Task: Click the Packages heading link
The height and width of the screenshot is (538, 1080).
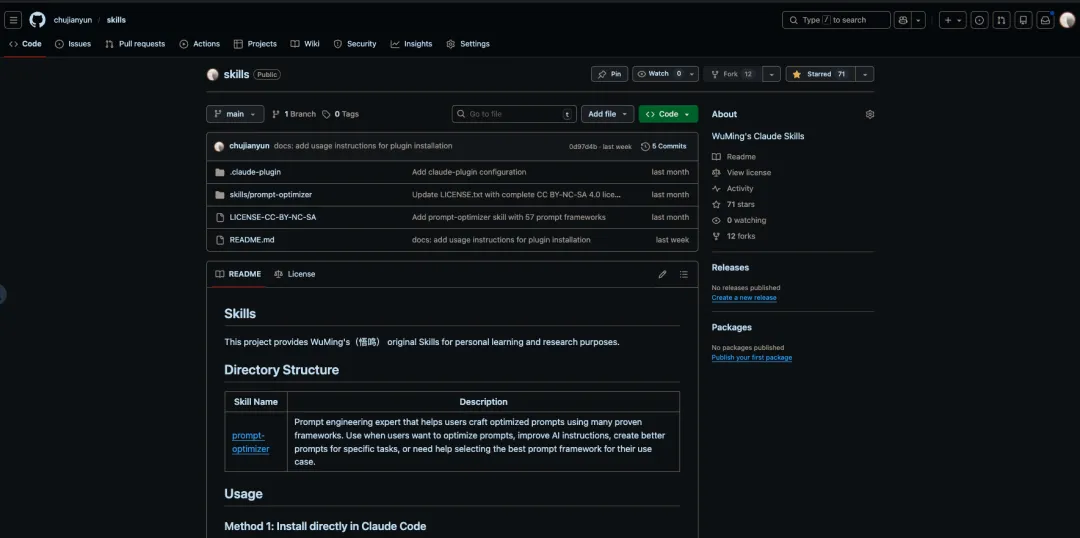Action: click(x=731, y=327)
